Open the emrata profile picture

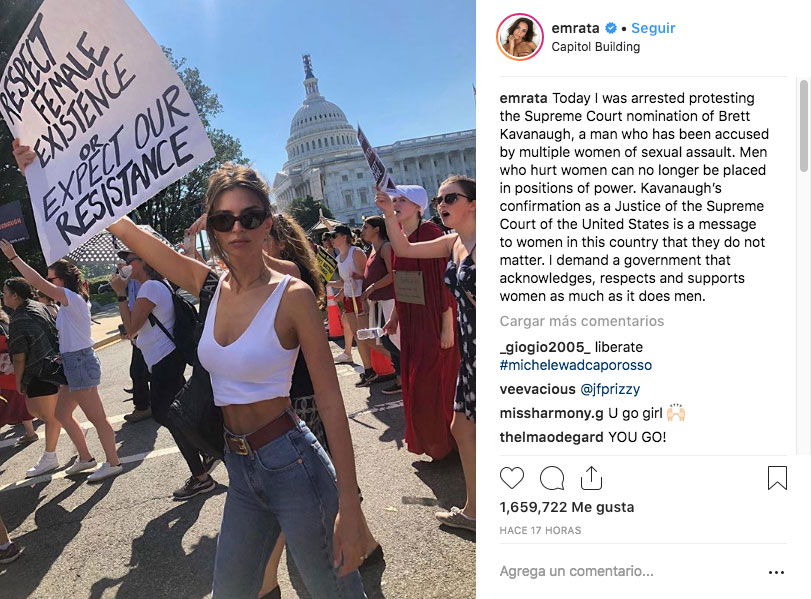[x=520, y=37]
